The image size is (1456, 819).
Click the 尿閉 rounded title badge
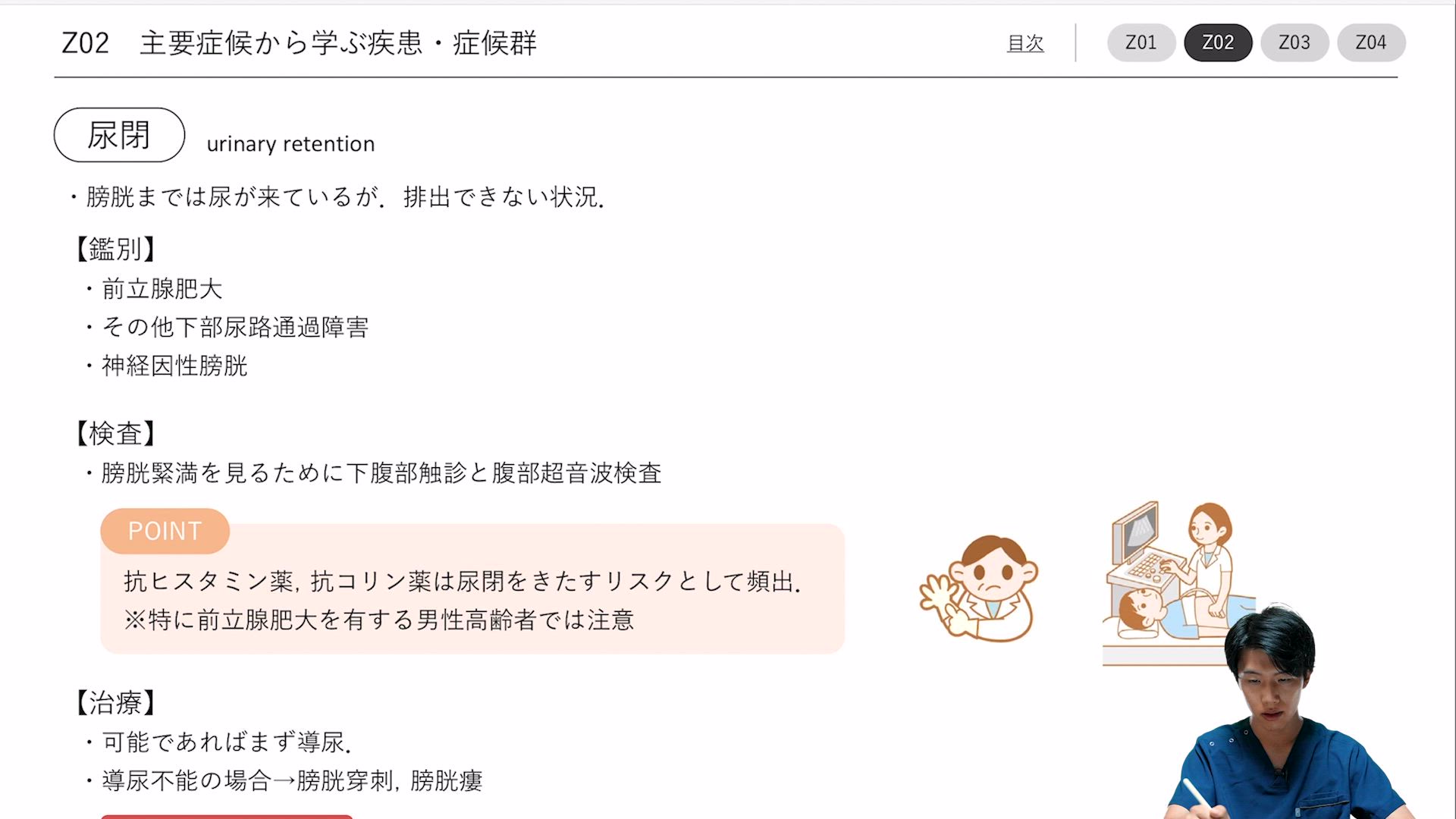click(119, 135)
